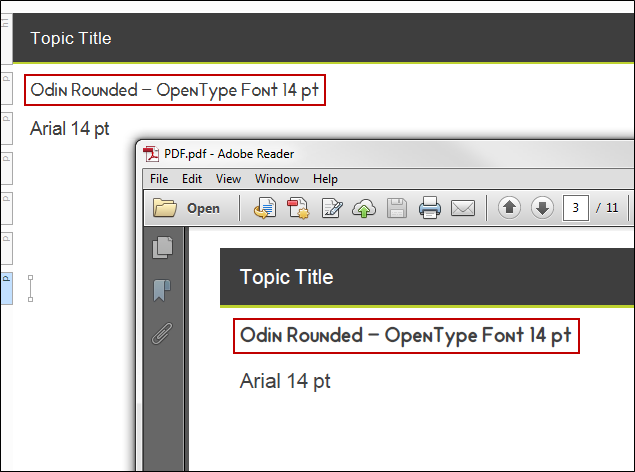Screen dimensions: 635x472
Task: Open the View menu
Action: [x=228, y=179]
